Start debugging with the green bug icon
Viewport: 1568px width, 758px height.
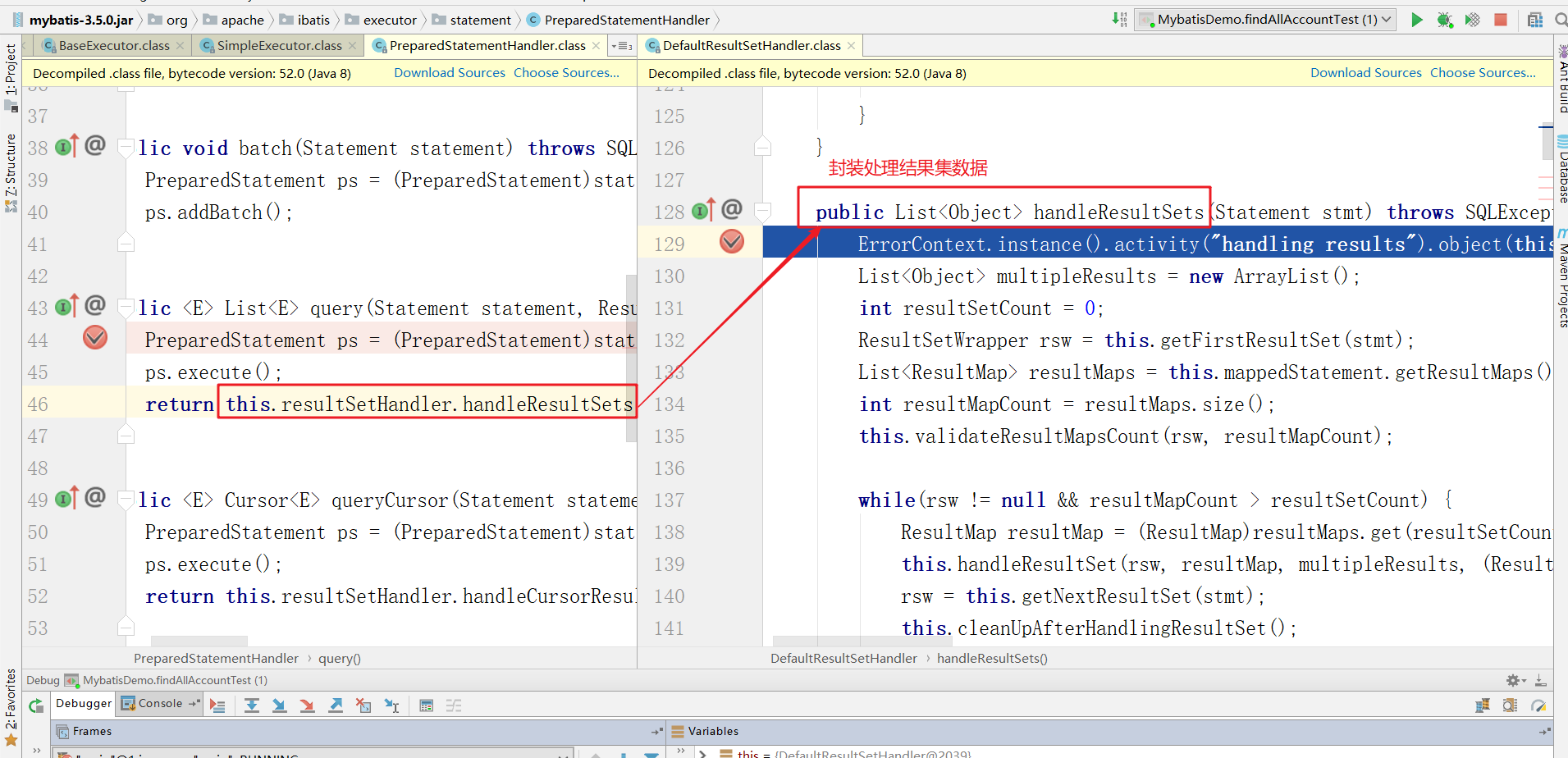[1445, 20]
